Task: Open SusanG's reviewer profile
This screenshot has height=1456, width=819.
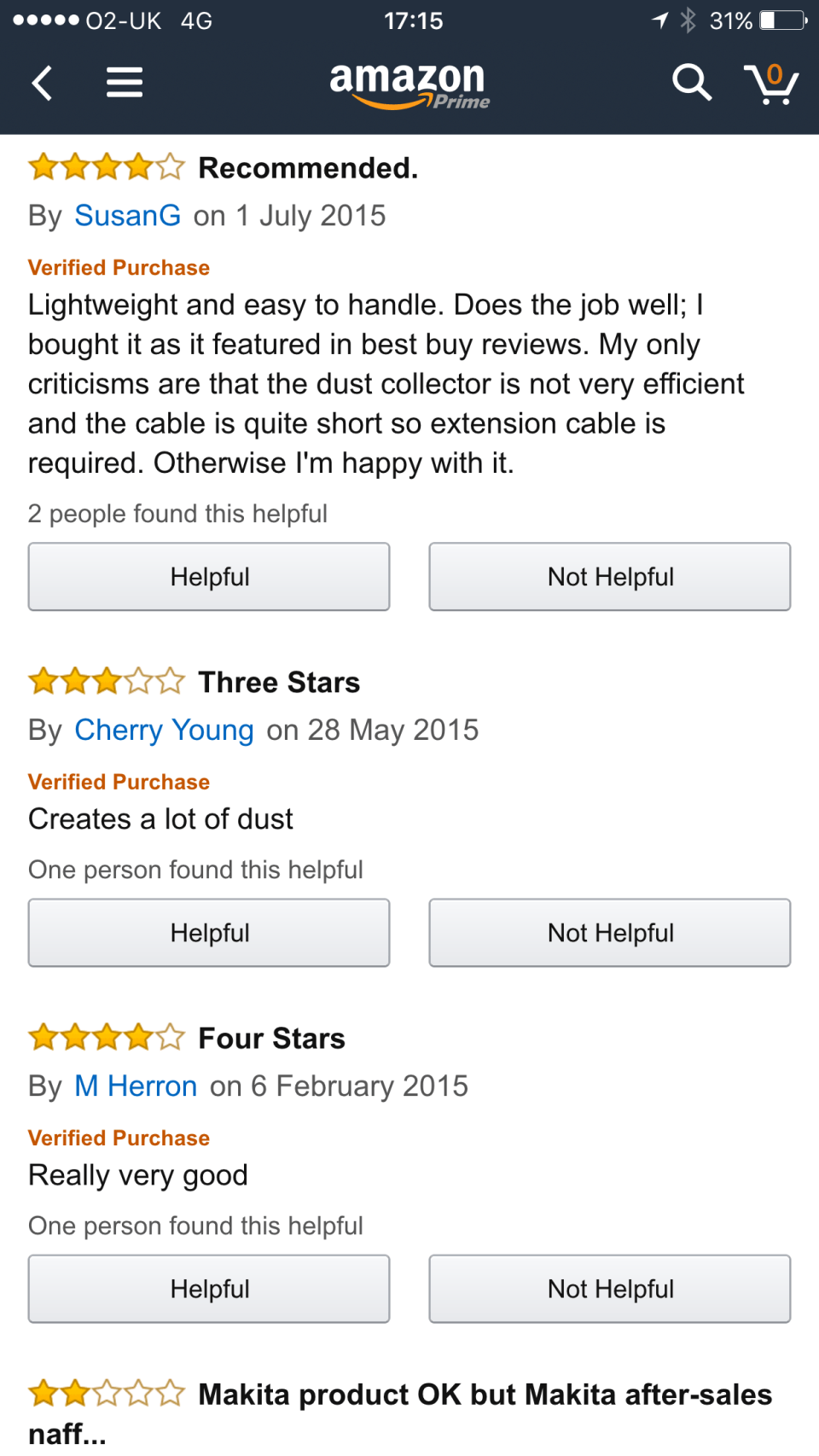Action: point(127,216)
